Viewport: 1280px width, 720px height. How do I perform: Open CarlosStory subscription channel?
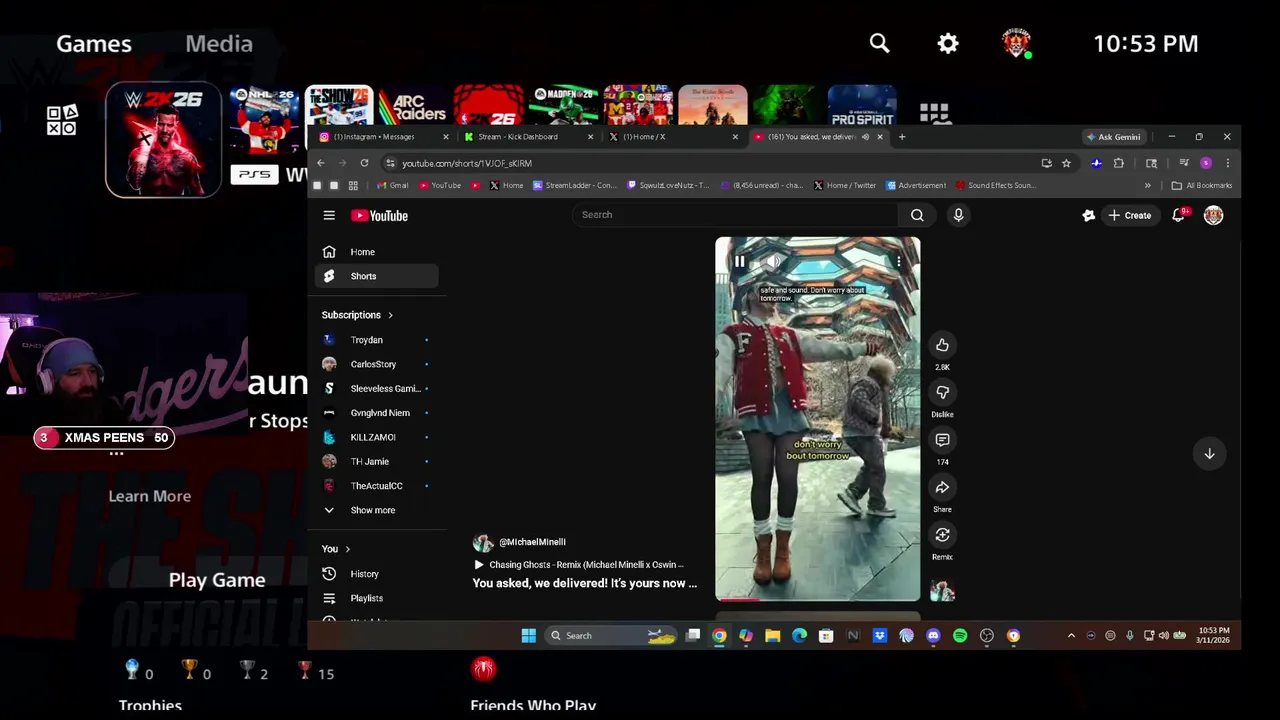[376, 364]
